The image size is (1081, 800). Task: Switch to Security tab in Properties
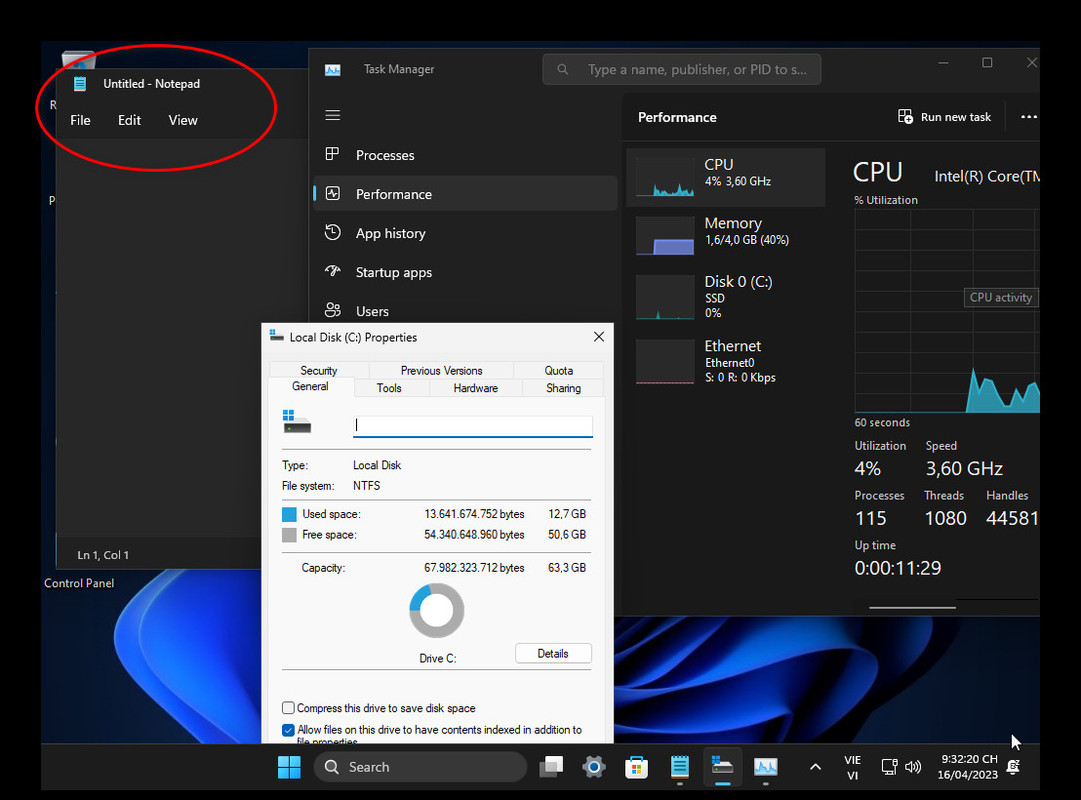pos(319,370)
